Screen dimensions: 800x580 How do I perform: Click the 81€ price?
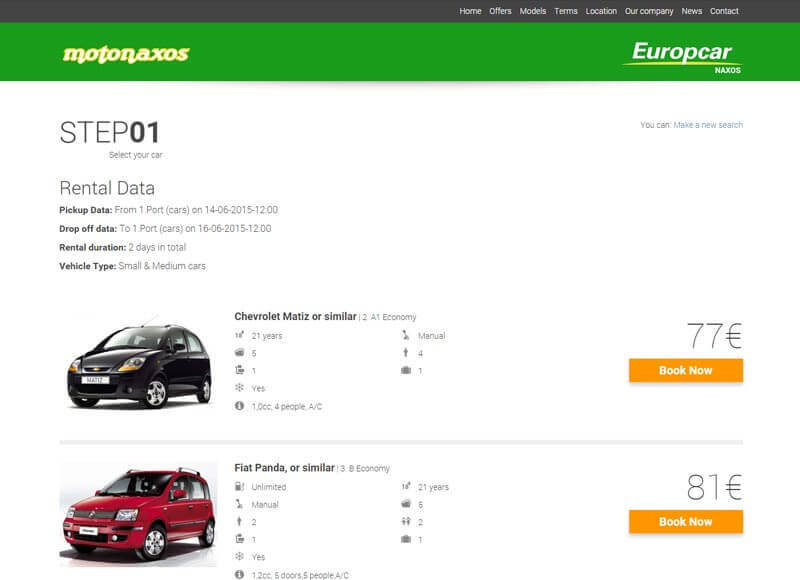tap(714, 487)
